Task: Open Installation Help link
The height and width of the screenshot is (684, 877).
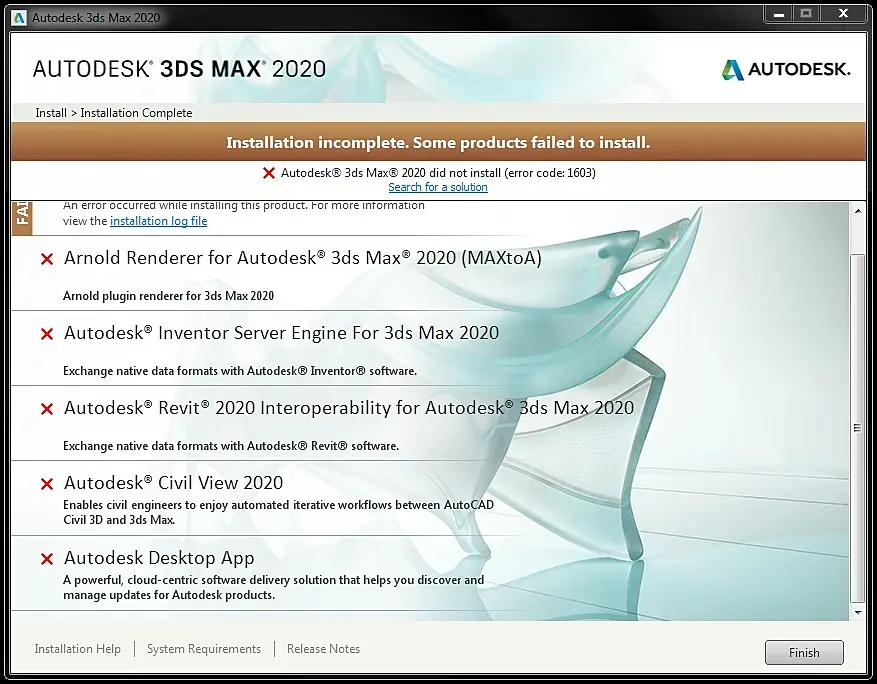Action: click(x=77, y=649)
